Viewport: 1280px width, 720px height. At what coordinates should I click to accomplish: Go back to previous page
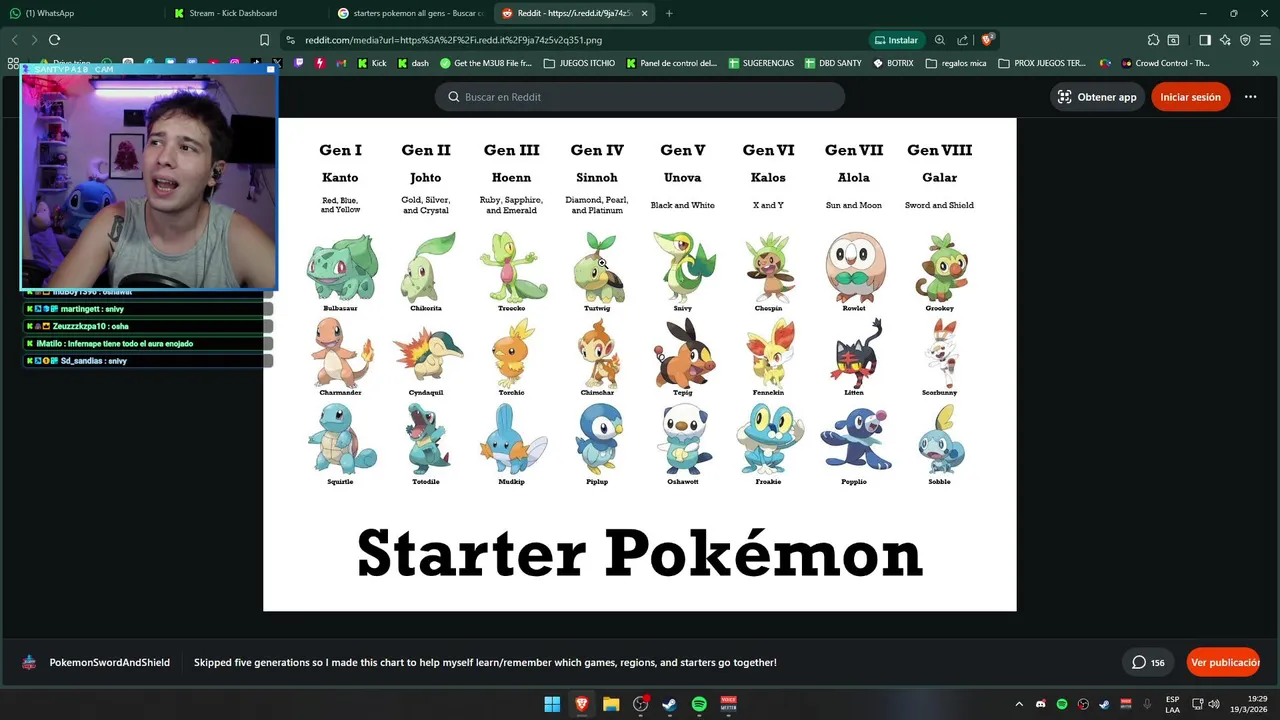[14, 40]
